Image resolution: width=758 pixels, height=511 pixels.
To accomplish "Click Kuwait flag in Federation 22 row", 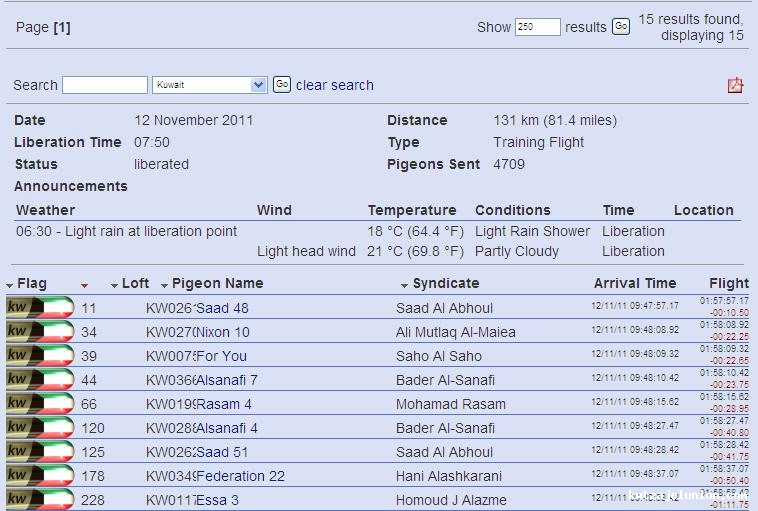I will pos(40,475).
